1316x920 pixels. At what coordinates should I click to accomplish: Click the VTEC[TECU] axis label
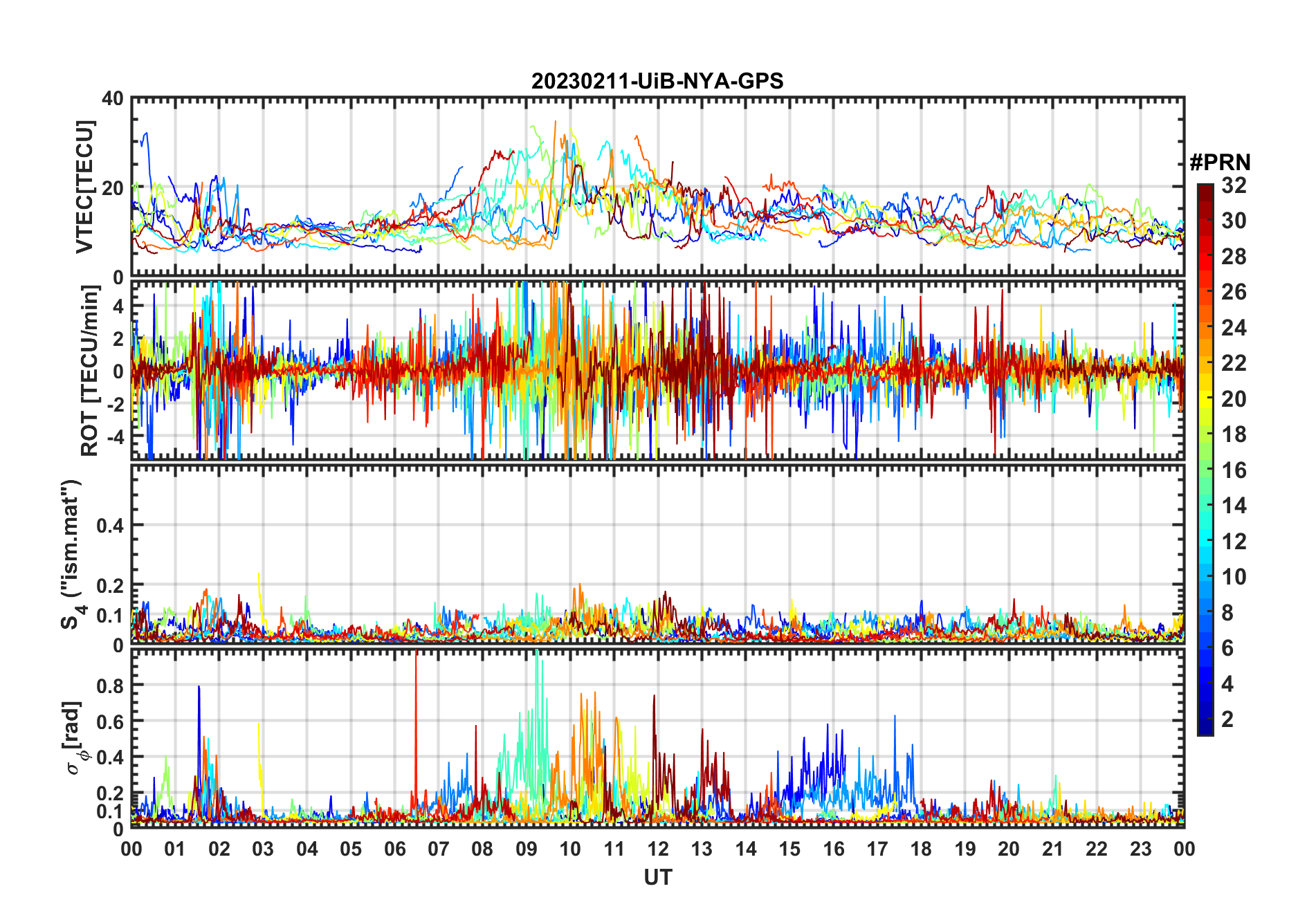click(84, 187)
